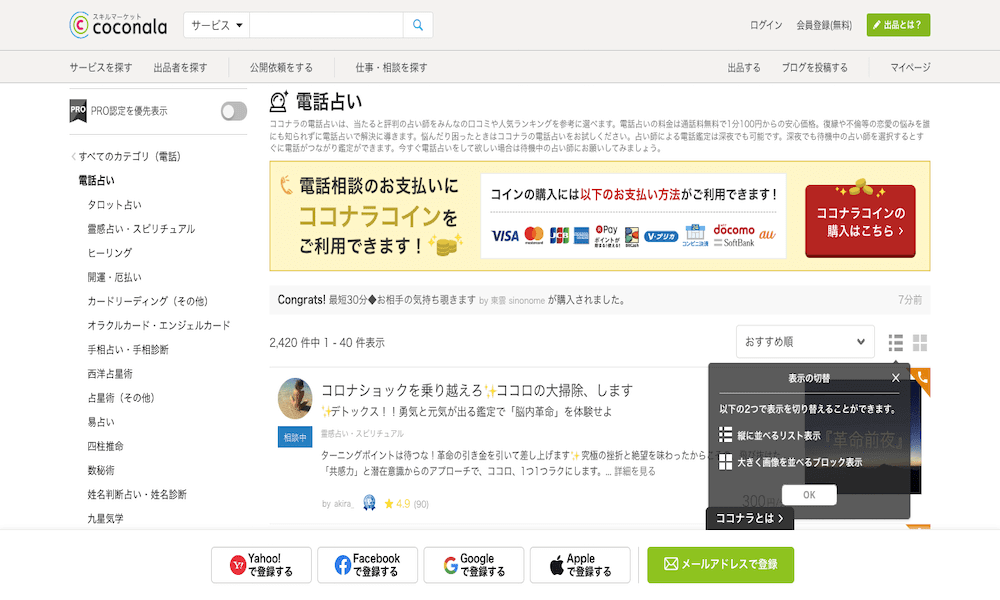Click the phone fortune-teller heading icon
The height and width of the screenshot is (600, 1000).
[279, 101]
